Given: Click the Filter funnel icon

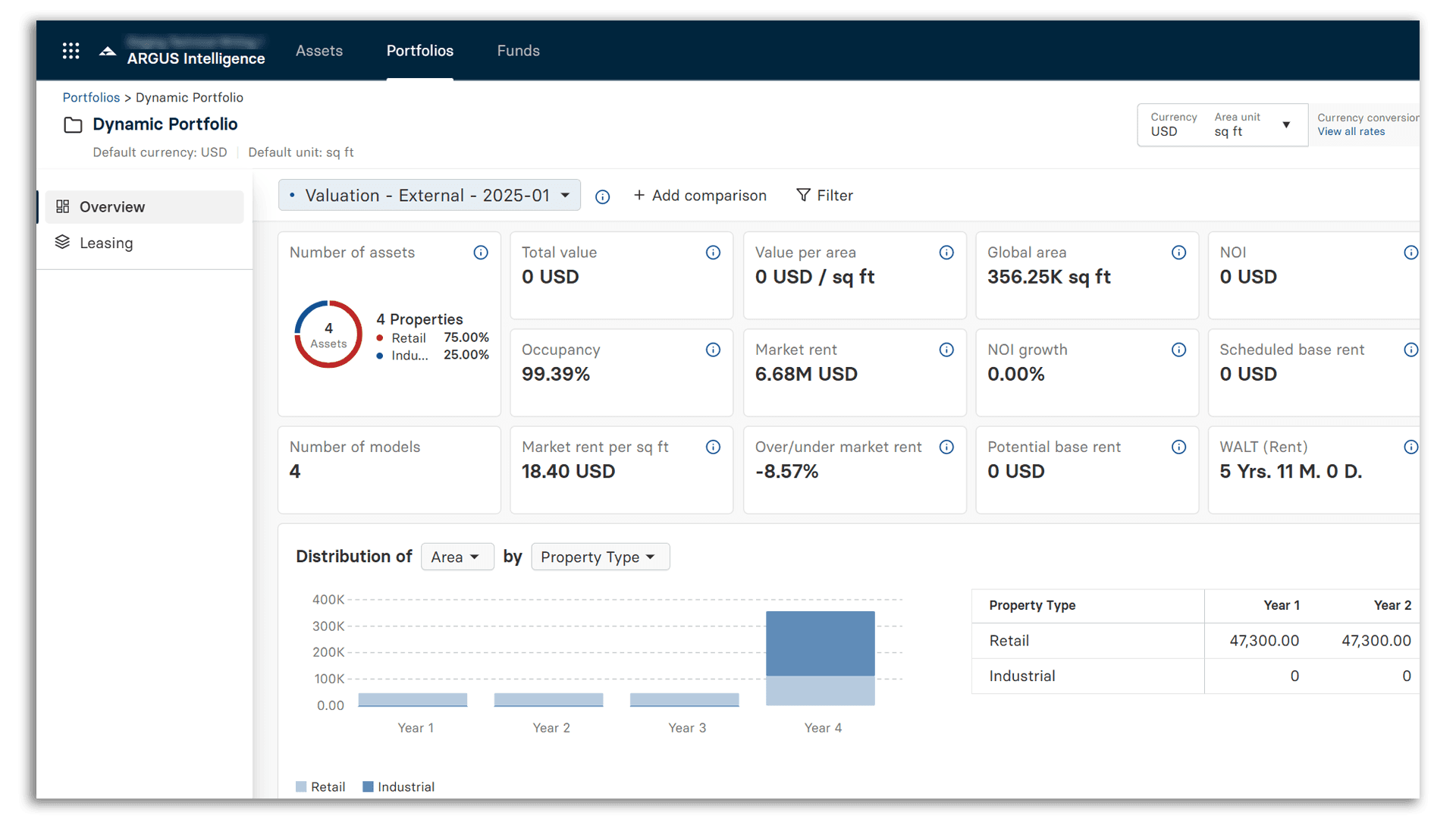Looking at the screenshot, I should coord(802,195).
